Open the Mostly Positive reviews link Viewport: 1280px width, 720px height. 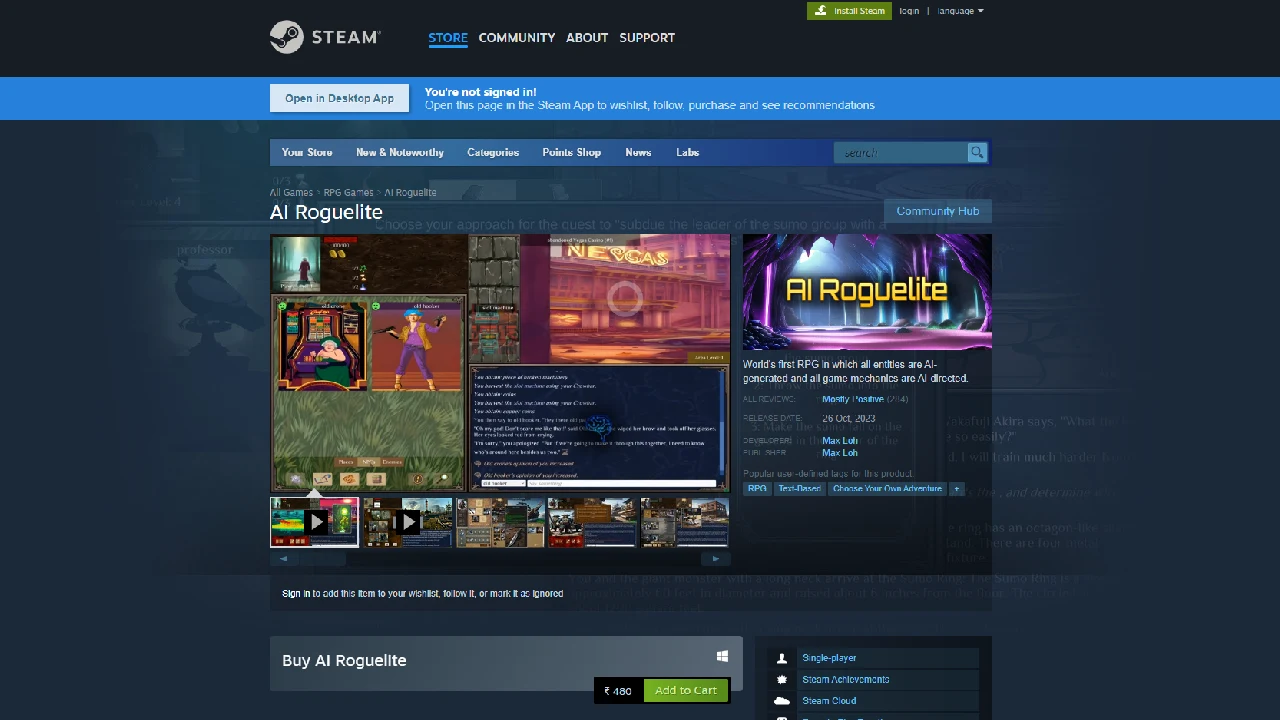point(852,398)
